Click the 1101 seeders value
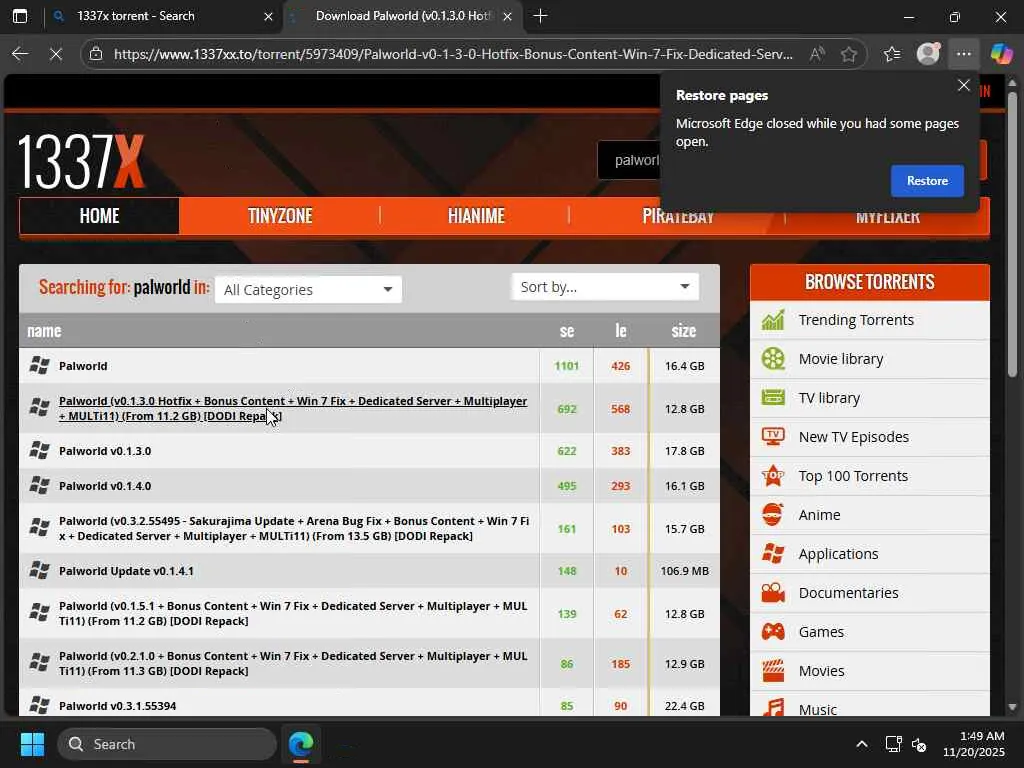The width and height of the screenshot is (1024, 768). tap(567, 366)
